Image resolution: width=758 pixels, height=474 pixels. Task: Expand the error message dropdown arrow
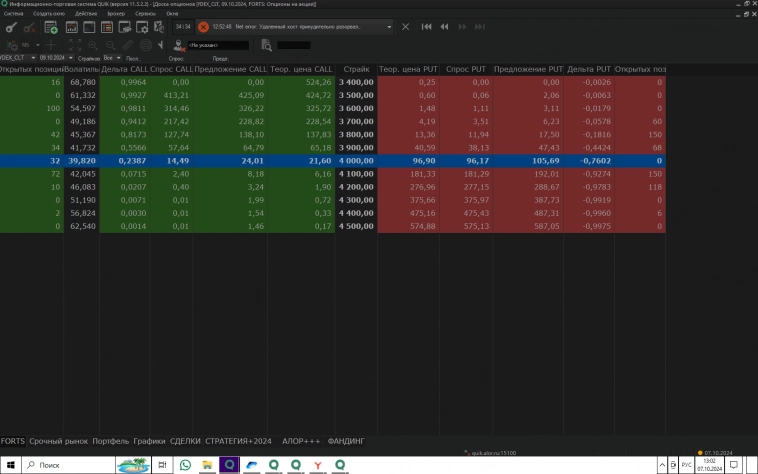[x=388, y=27]
